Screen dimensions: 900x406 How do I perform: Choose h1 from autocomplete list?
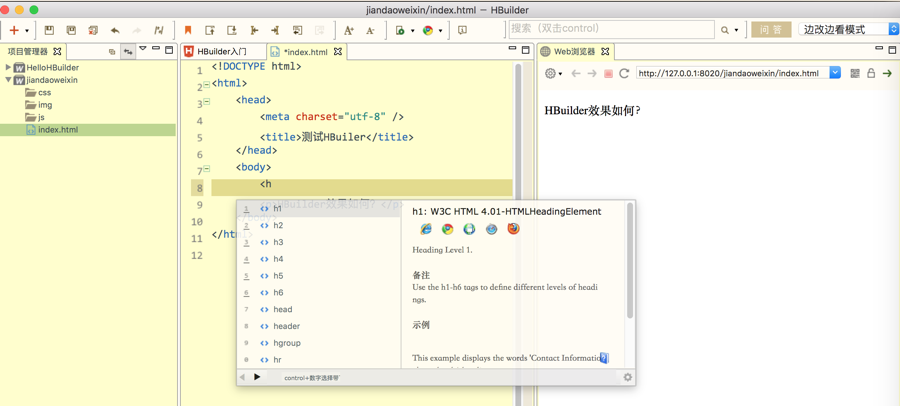[319, 208]
